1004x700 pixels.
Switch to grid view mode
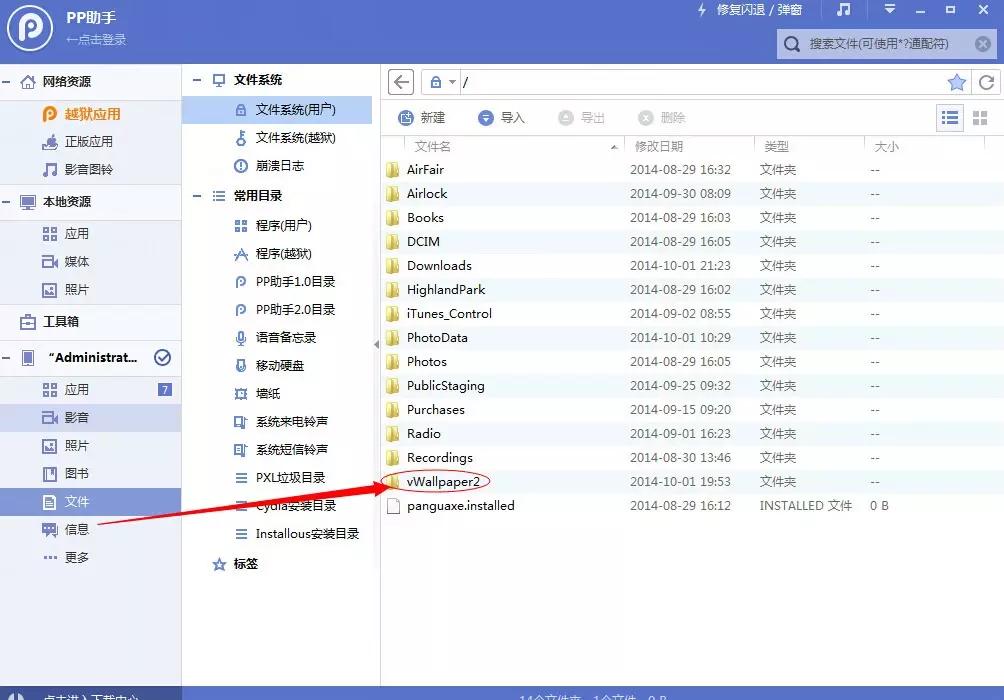click(x=981, y=117)
